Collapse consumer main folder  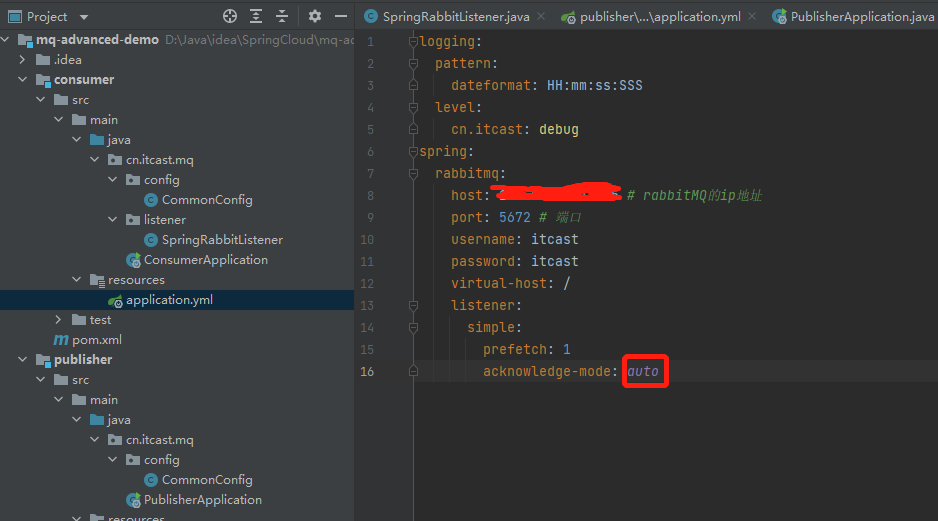tap(58, 120)
